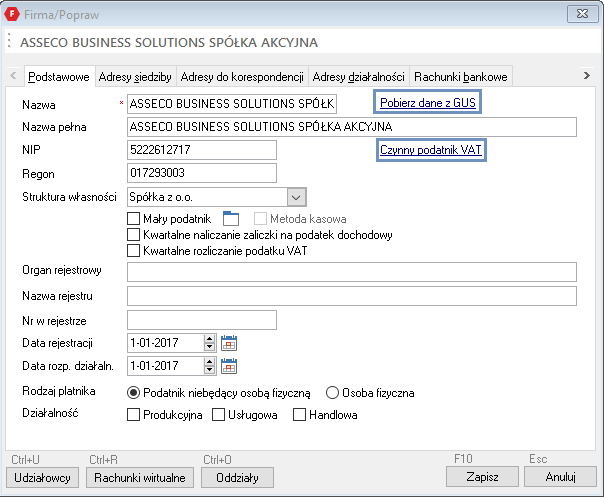Save changes with Zapisz button
This screenshot has width=604, height=497.
[482, 477]
